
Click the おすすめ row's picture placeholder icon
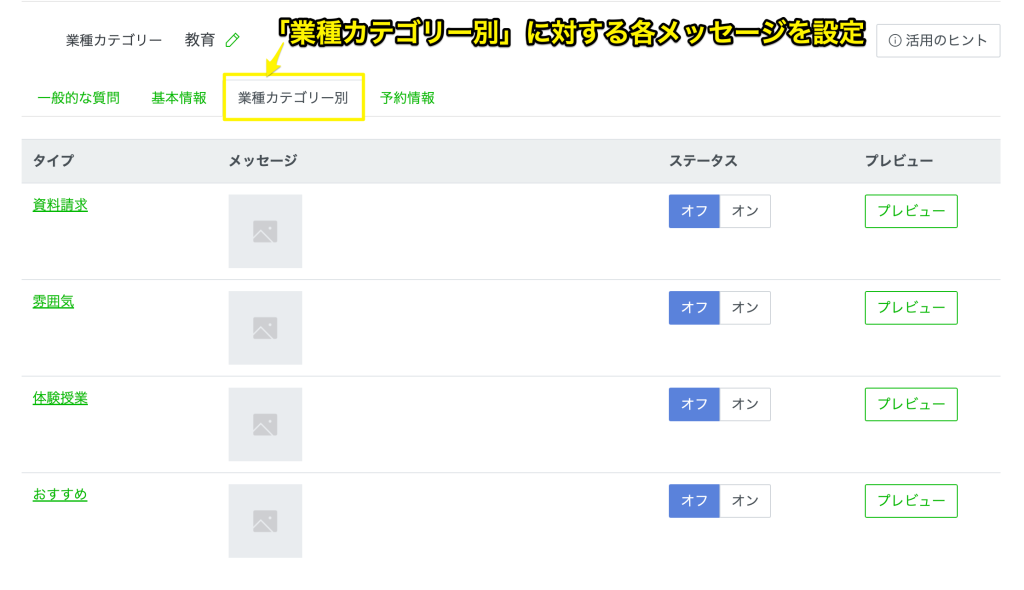(x=264, y=520)
